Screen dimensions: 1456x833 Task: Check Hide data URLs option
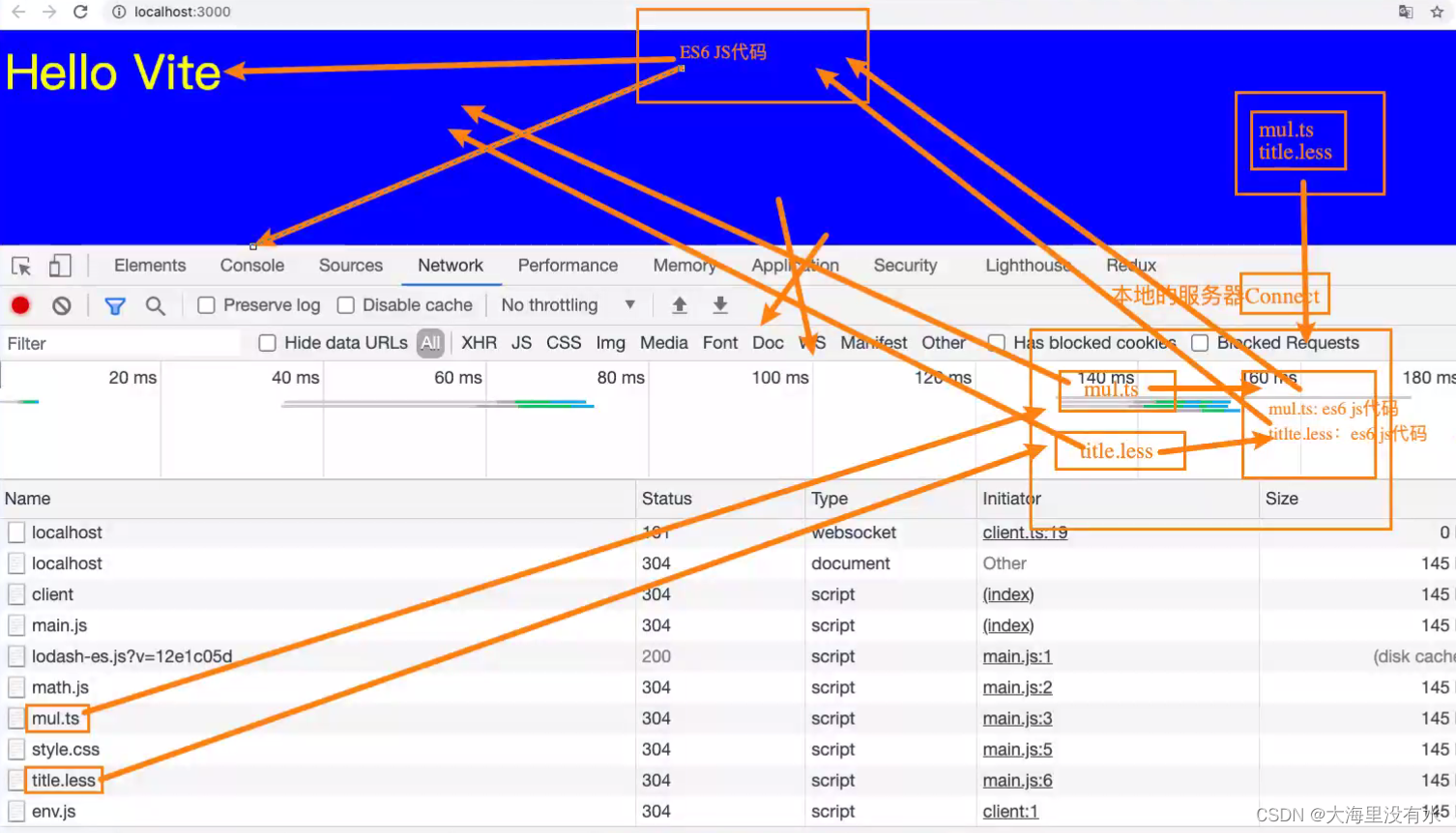tap(268, 343)
